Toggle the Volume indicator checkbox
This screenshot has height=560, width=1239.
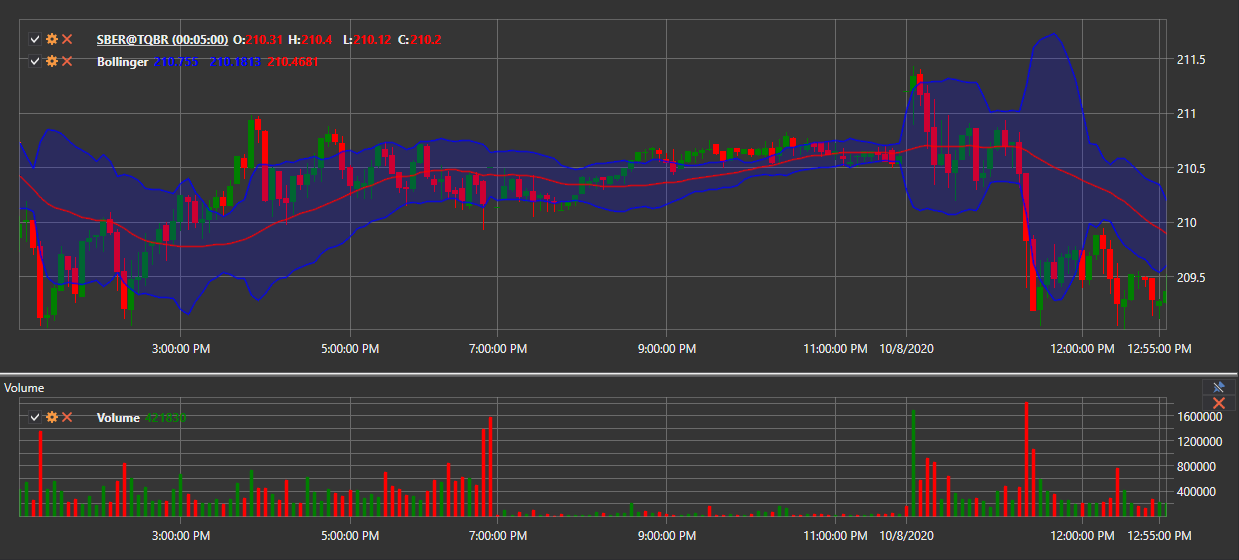click(35, 417)
